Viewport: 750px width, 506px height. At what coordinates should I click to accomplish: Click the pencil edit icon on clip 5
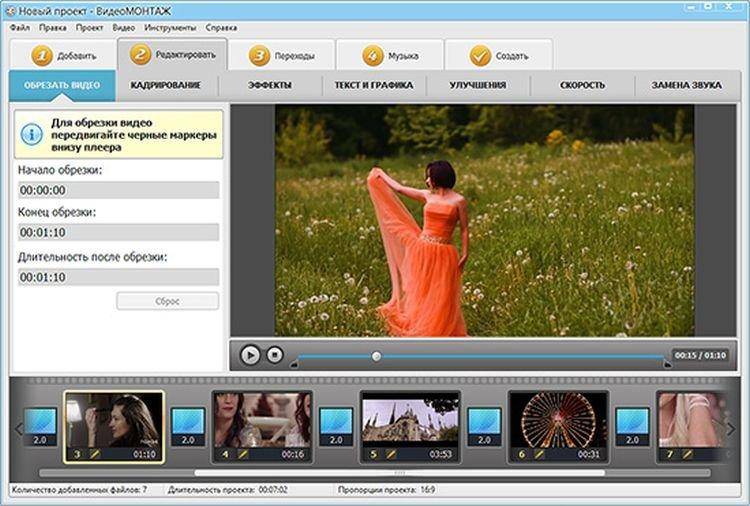tap(391, 454)
